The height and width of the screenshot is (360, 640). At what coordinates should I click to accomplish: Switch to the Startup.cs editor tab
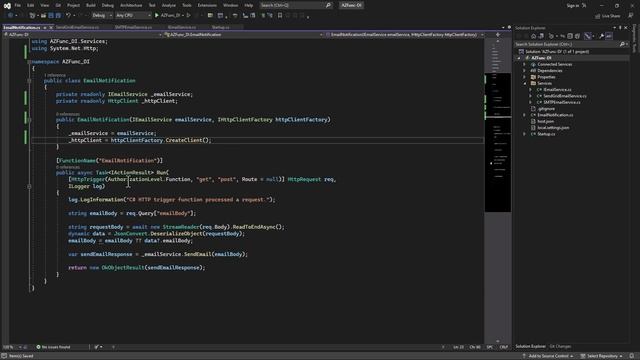coord(220,27)
